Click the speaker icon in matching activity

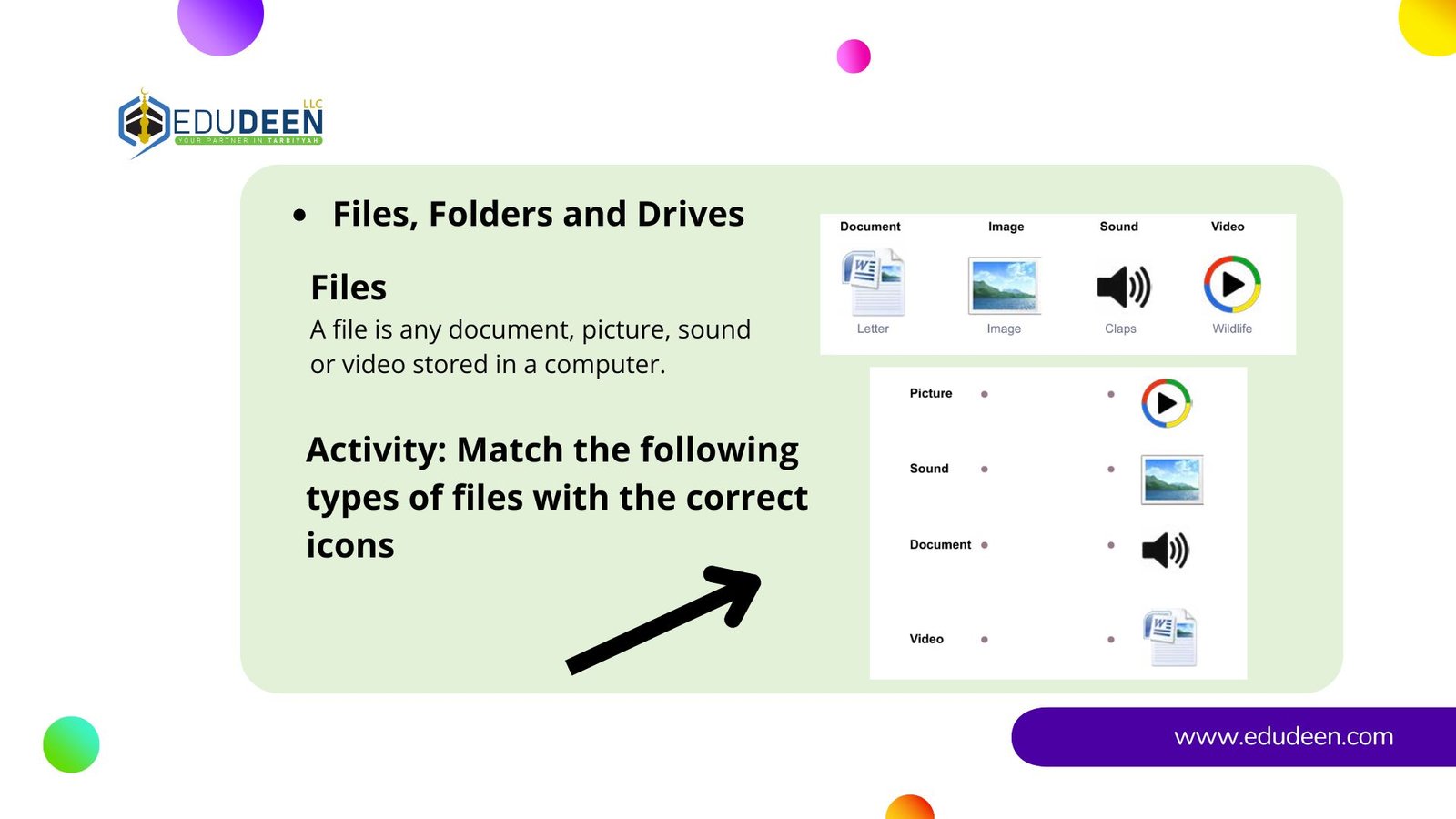coord(1166,551)
